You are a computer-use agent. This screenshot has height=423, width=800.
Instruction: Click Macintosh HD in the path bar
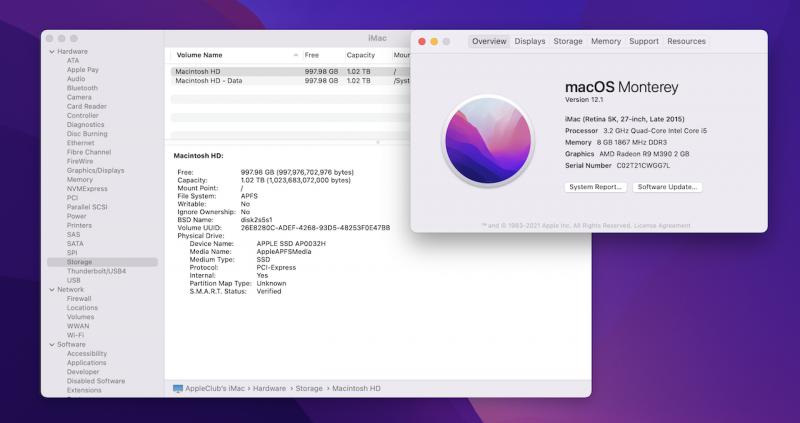(x=356, y=389)
